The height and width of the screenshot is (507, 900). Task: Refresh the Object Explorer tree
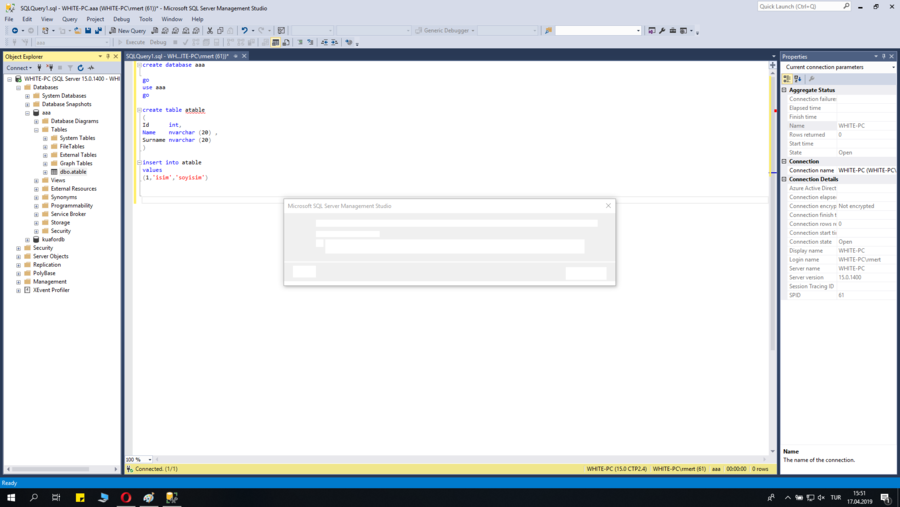tap(80, 68)
